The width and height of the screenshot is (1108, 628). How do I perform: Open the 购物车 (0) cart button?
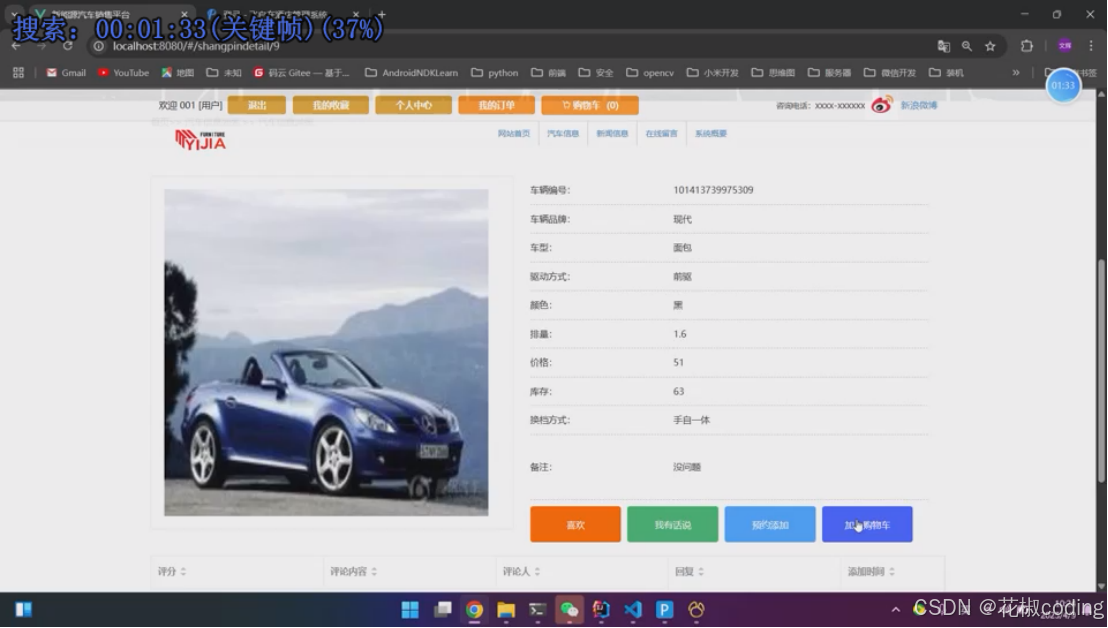[x=590, y=105]
